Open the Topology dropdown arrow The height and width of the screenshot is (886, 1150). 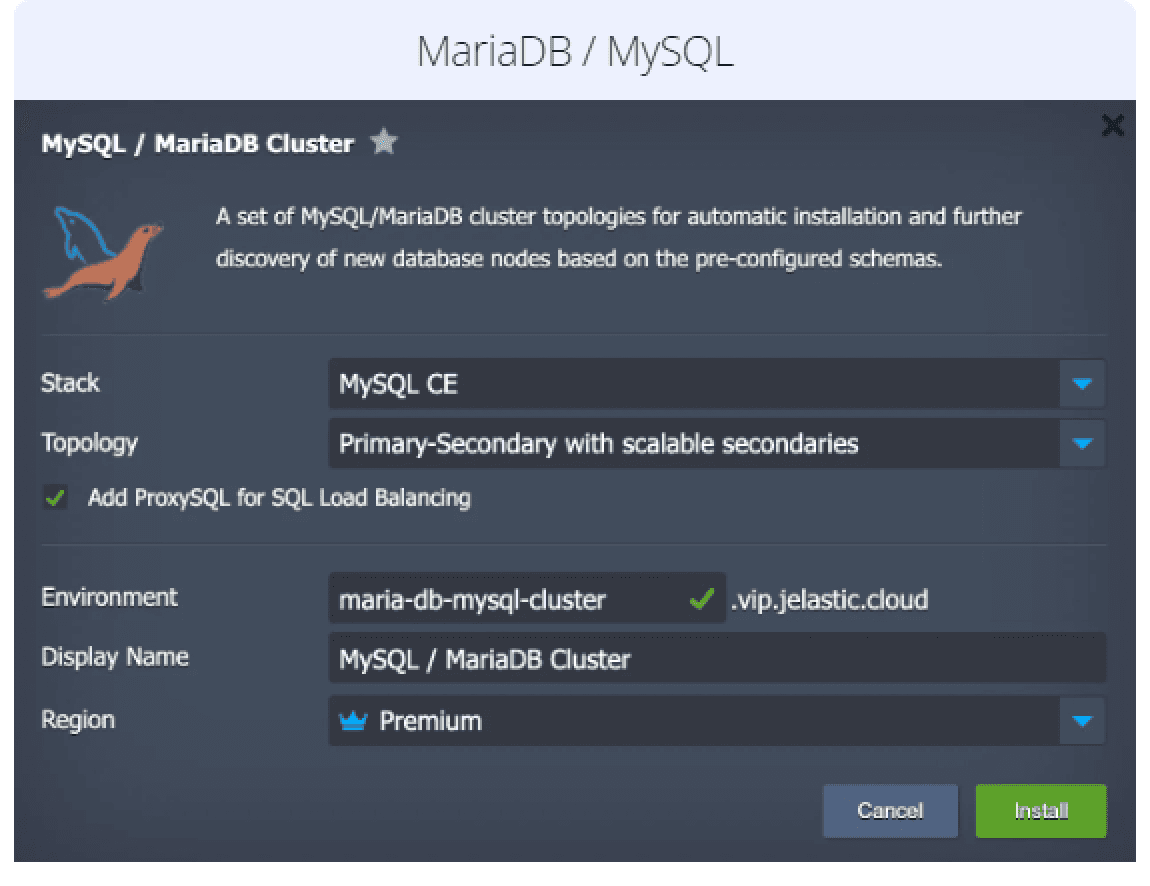point(1082,443)
